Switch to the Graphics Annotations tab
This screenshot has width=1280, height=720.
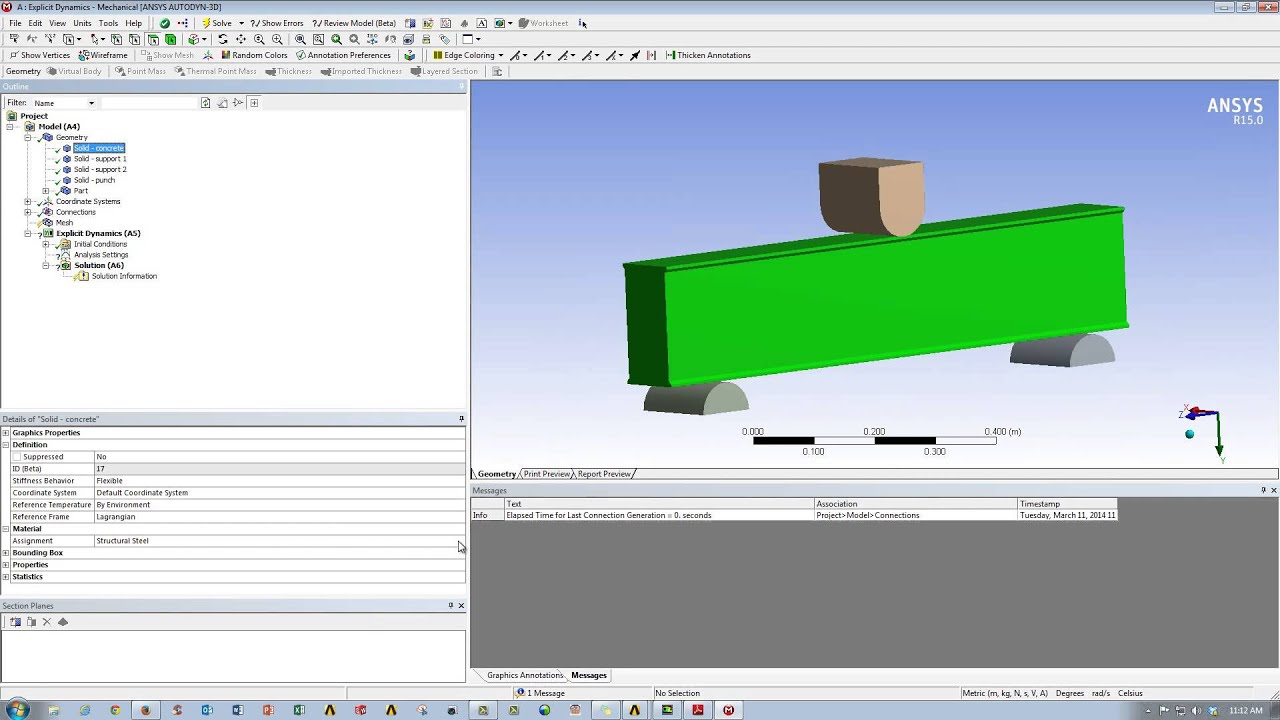(525, 675)
